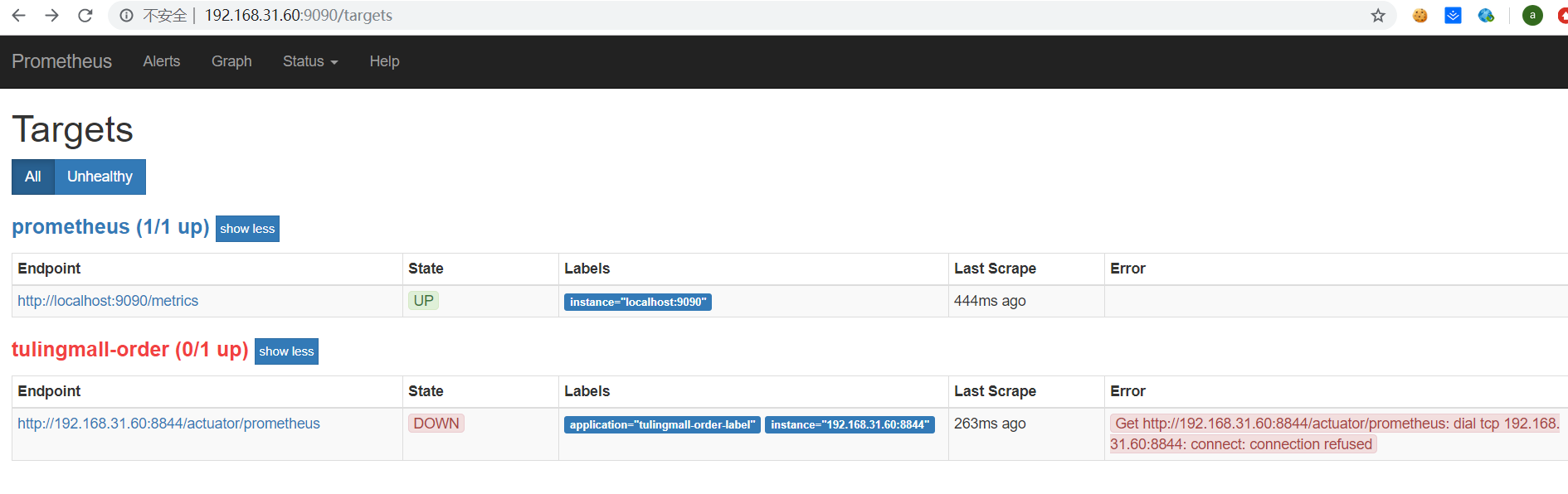
Task: Open the green profile avatar
Action: click(1532, 15)
